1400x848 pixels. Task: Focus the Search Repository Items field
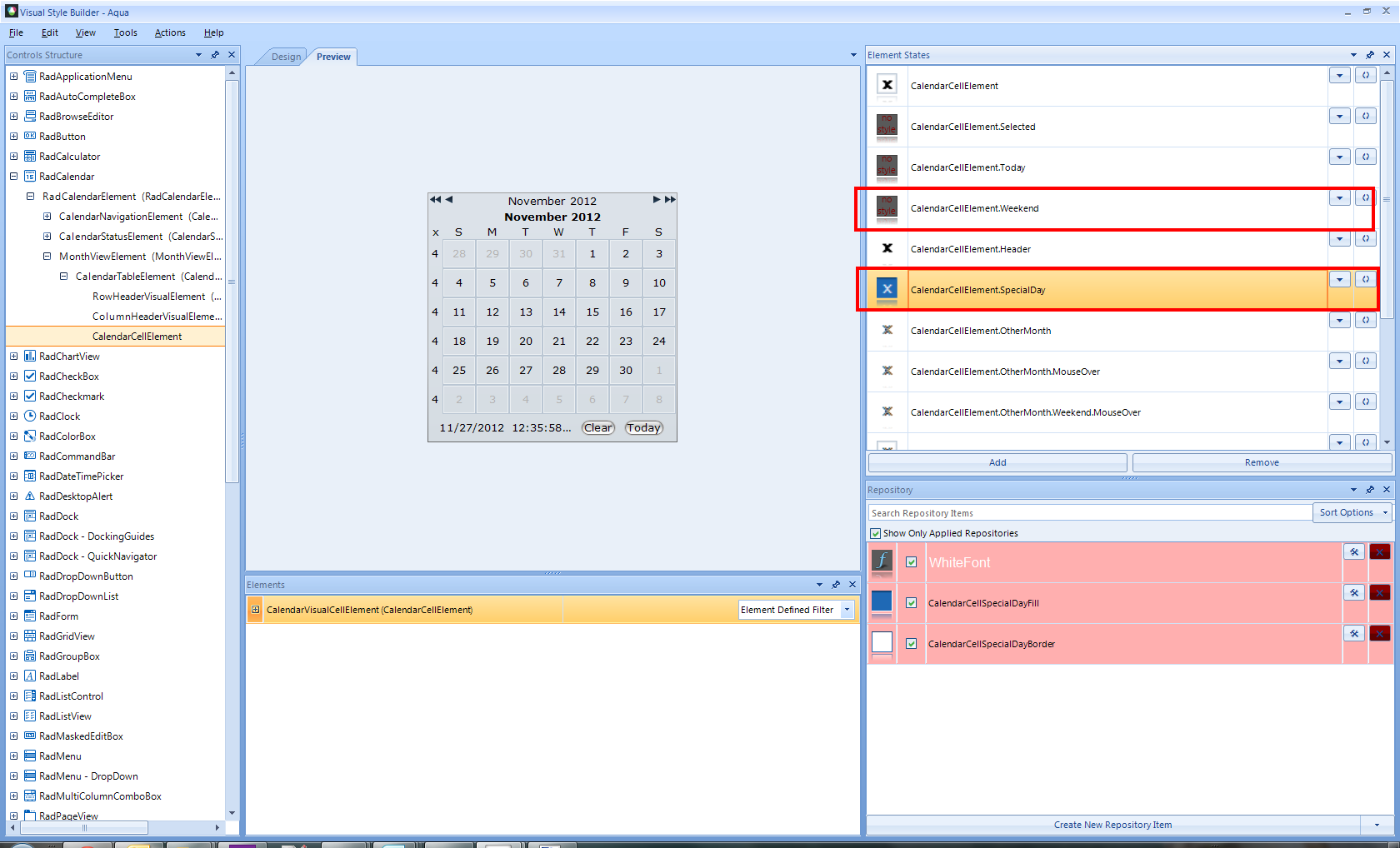coord(1090,513)
